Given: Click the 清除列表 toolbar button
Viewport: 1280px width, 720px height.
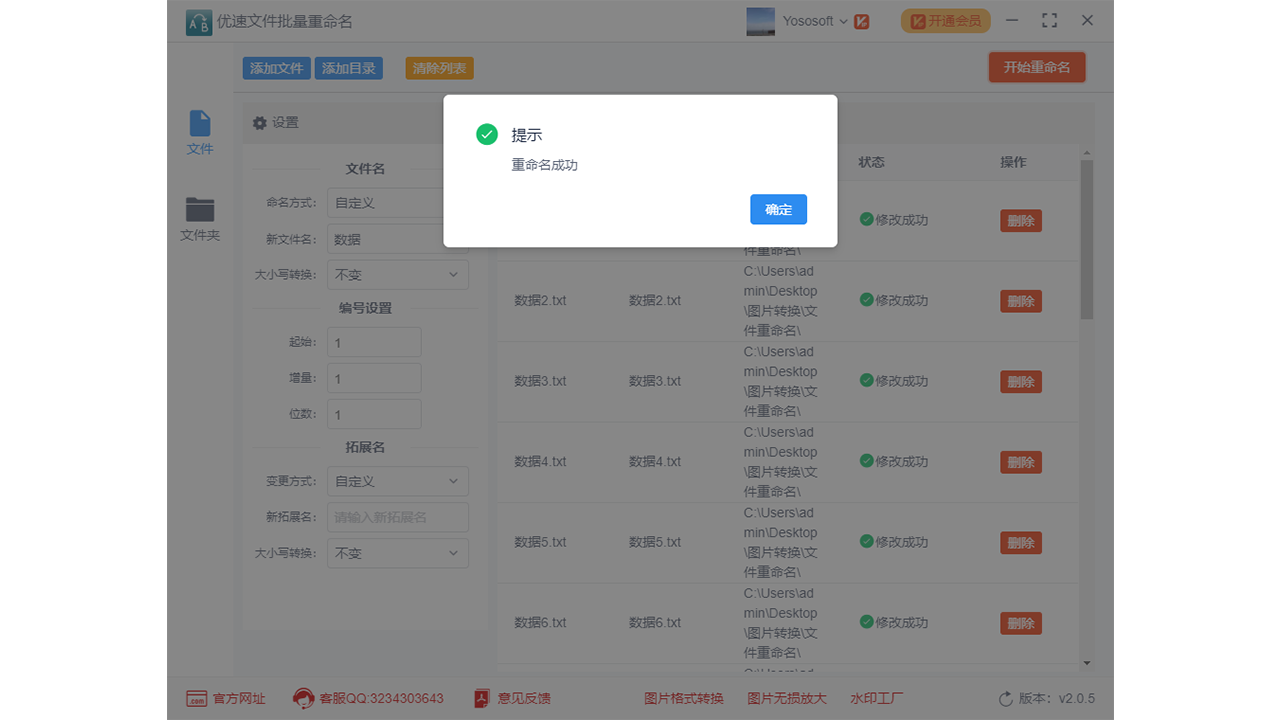Looking at the screenshot, I should point(439,68).
